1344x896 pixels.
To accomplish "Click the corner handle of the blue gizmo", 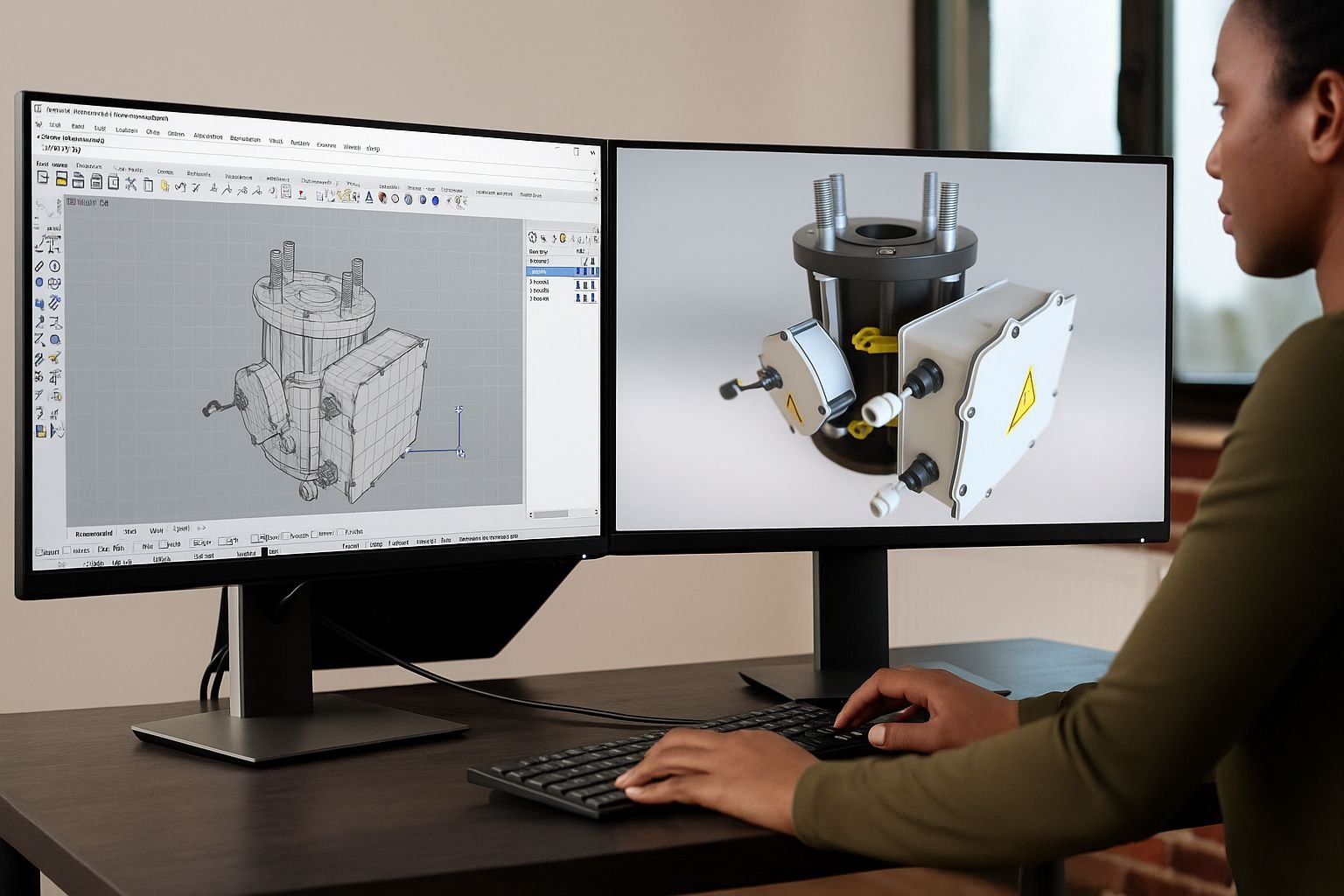I will pyautogui.click(x=461, y=452).
